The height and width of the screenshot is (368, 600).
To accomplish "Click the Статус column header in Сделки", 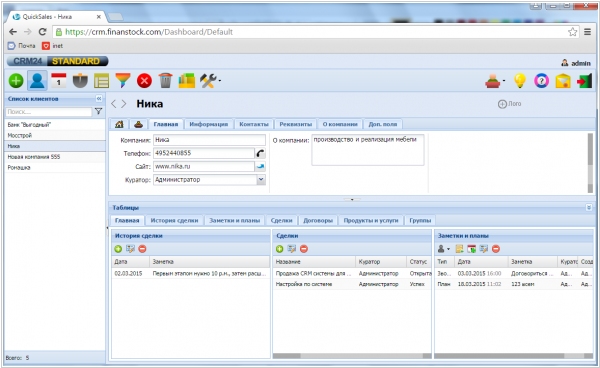I will (418, 262).
